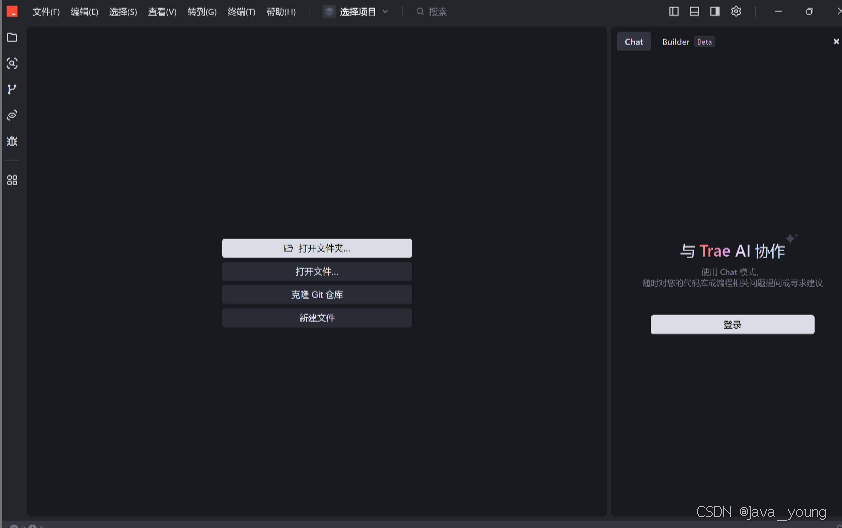Click the 与 Trae AI 协作 heading
This screenshot has height=528, width=842.
point(732,251)
